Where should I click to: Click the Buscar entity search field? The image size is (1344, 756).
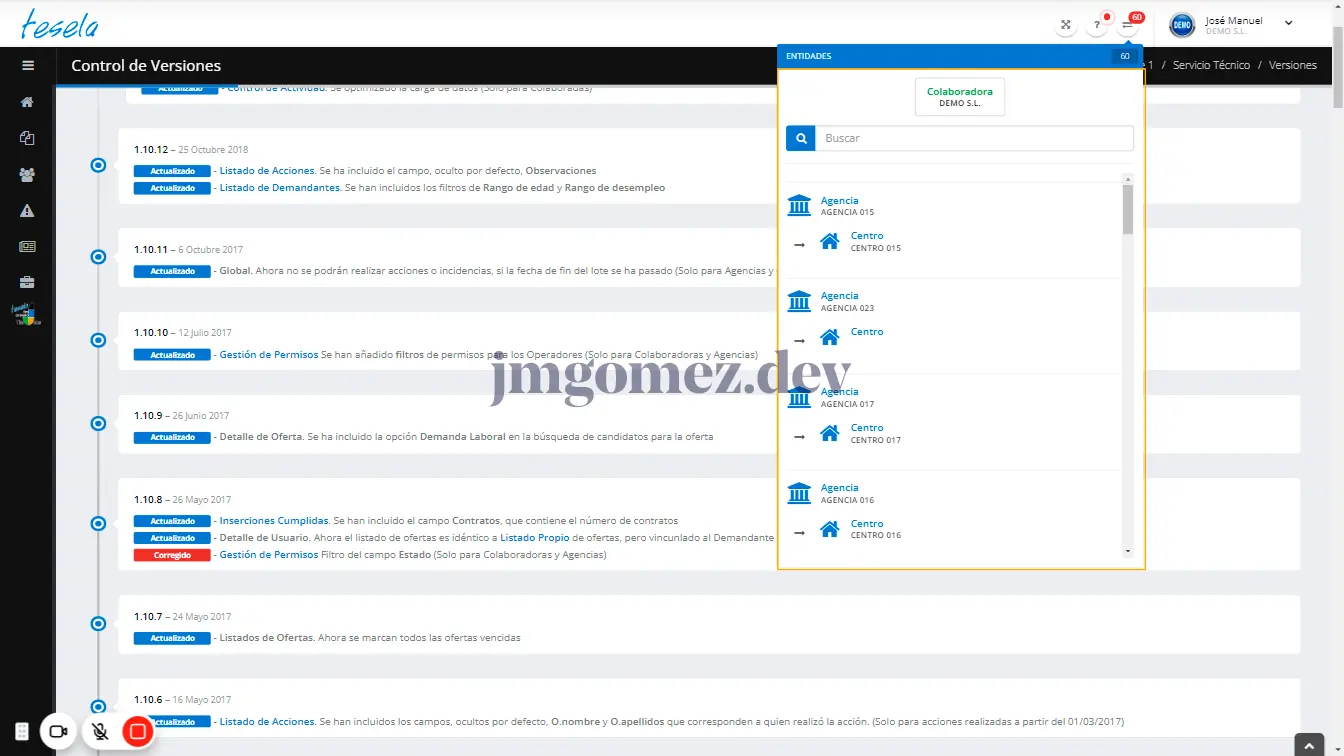[974, 138]
